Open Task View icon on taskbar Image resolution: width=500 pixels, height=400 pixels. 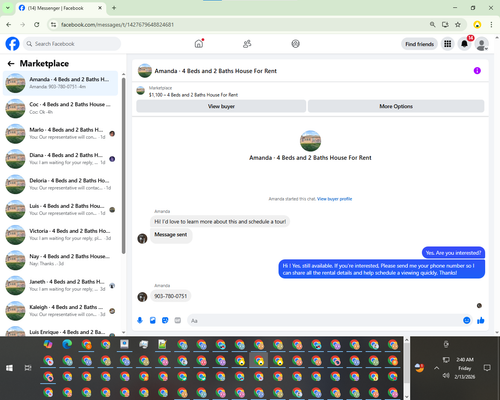[28, 368]
